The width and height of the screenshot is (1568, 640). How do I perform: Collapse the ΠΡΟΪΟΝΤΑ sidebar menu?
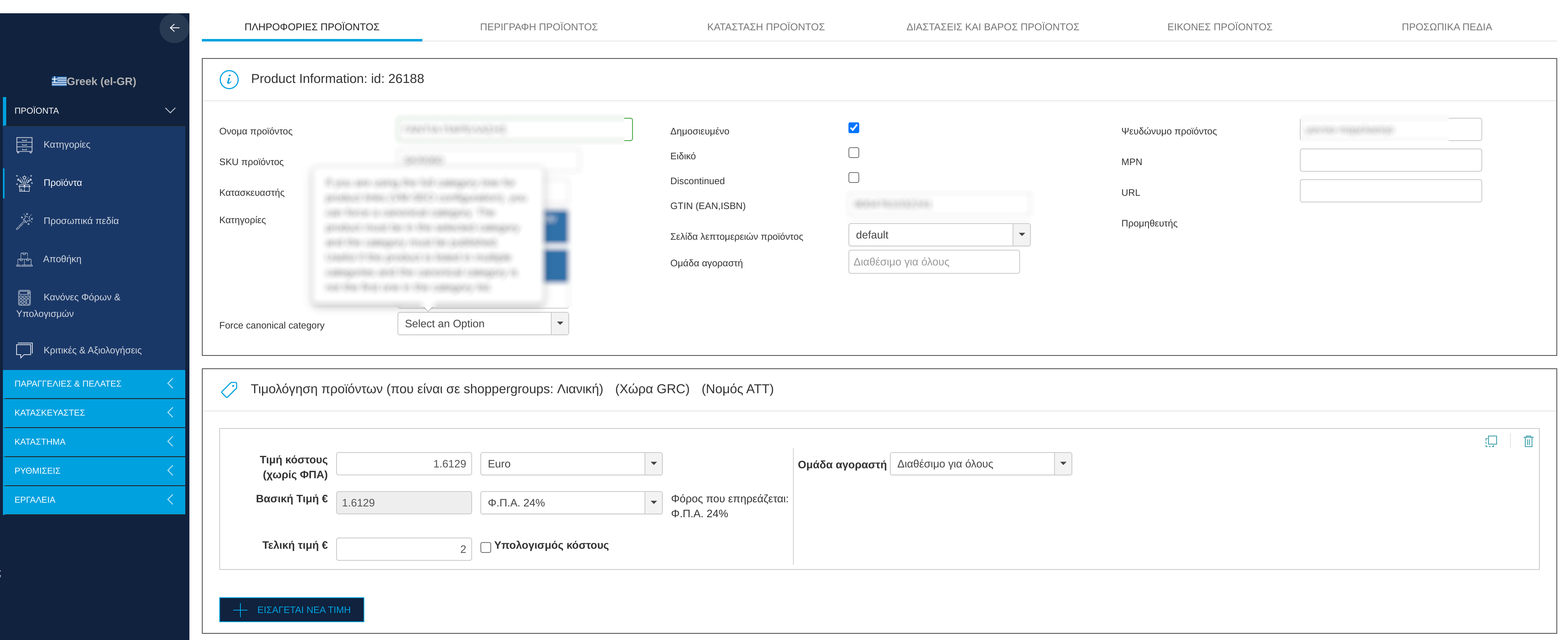point(95,111)
